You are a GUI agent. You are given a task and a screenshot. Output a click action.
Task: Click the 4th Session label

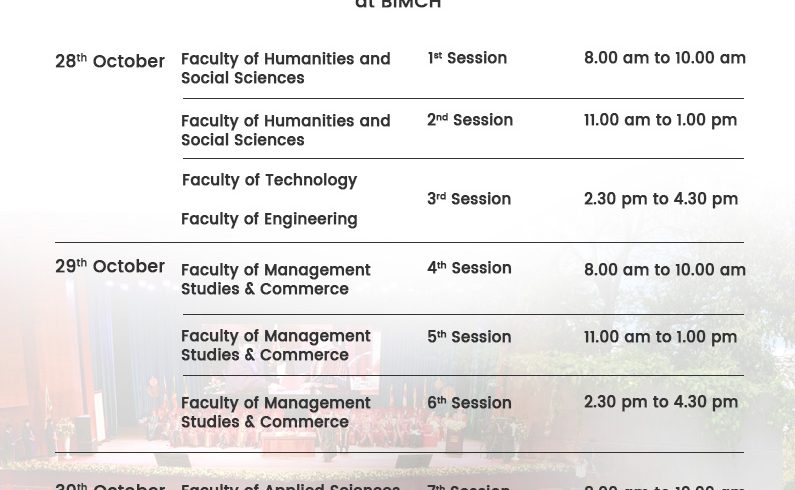[469, 268]
